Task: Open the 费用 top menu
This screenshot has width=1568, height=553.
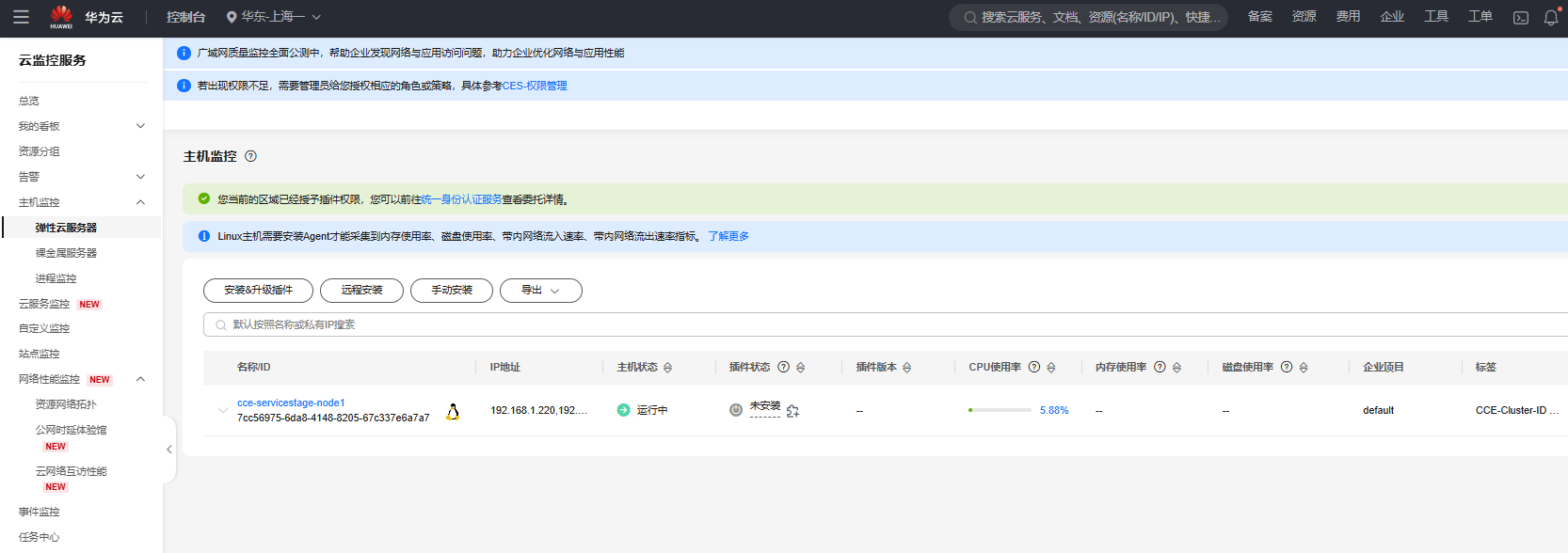Action: (x=1348, y=17)
